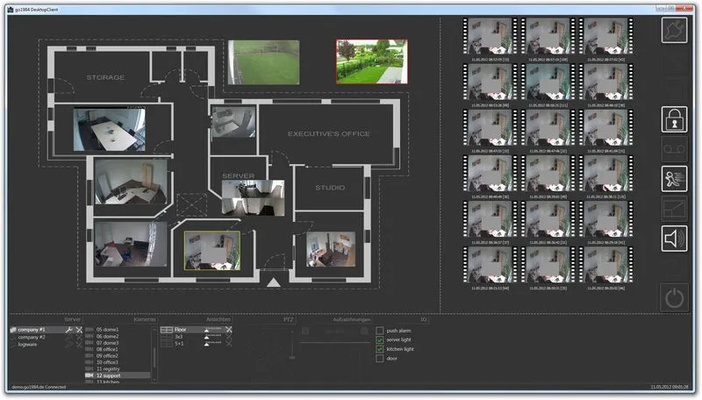
Task: Click the wrench icon beside company #1
Action: 68,329
